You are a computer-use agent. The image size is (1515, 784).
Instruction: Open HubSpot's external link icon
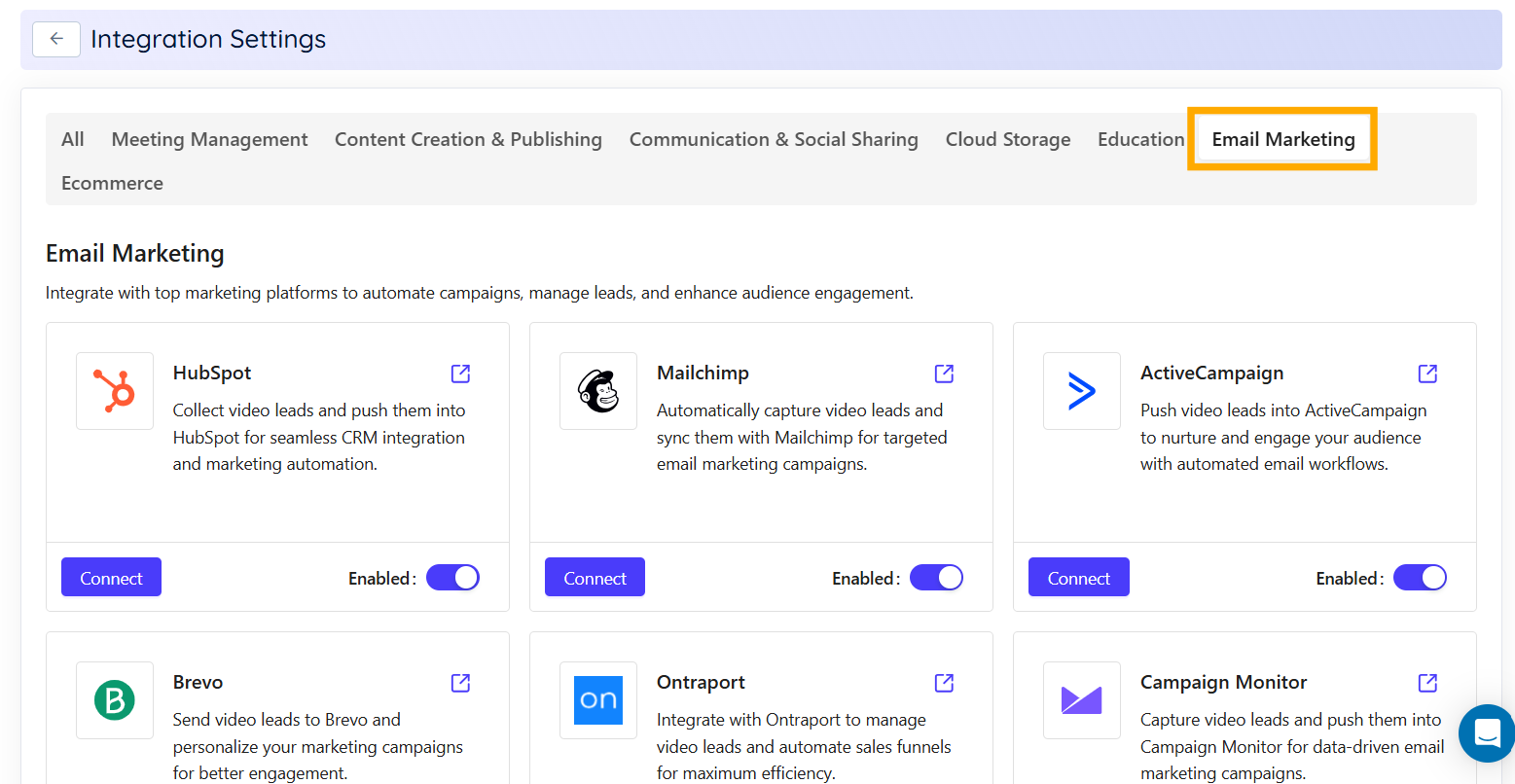click(x=459, y=373)
